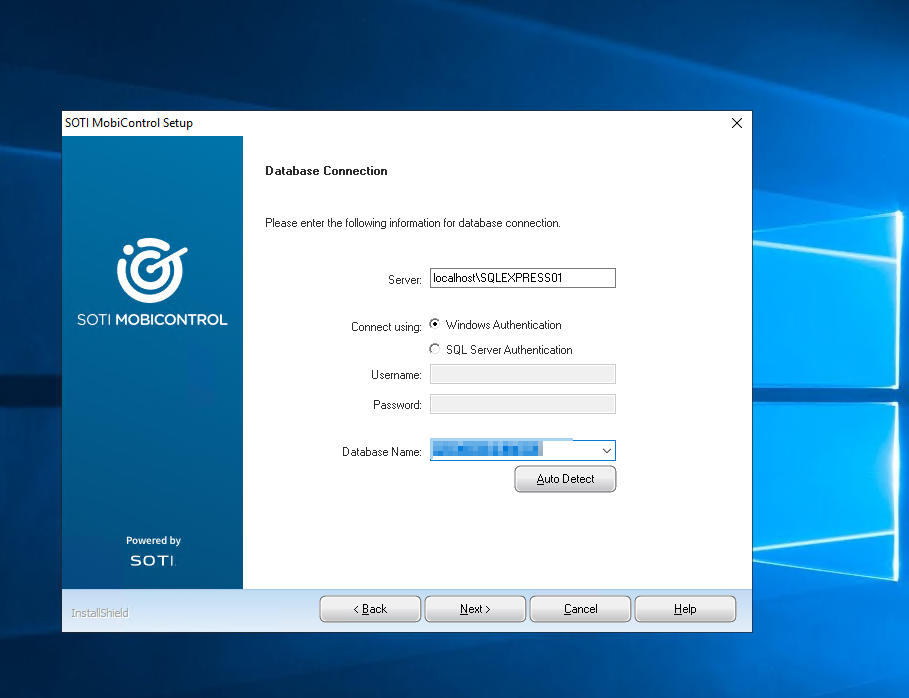909x698 pixels.
Task: Go to previous step with Back
Action: 370,609
